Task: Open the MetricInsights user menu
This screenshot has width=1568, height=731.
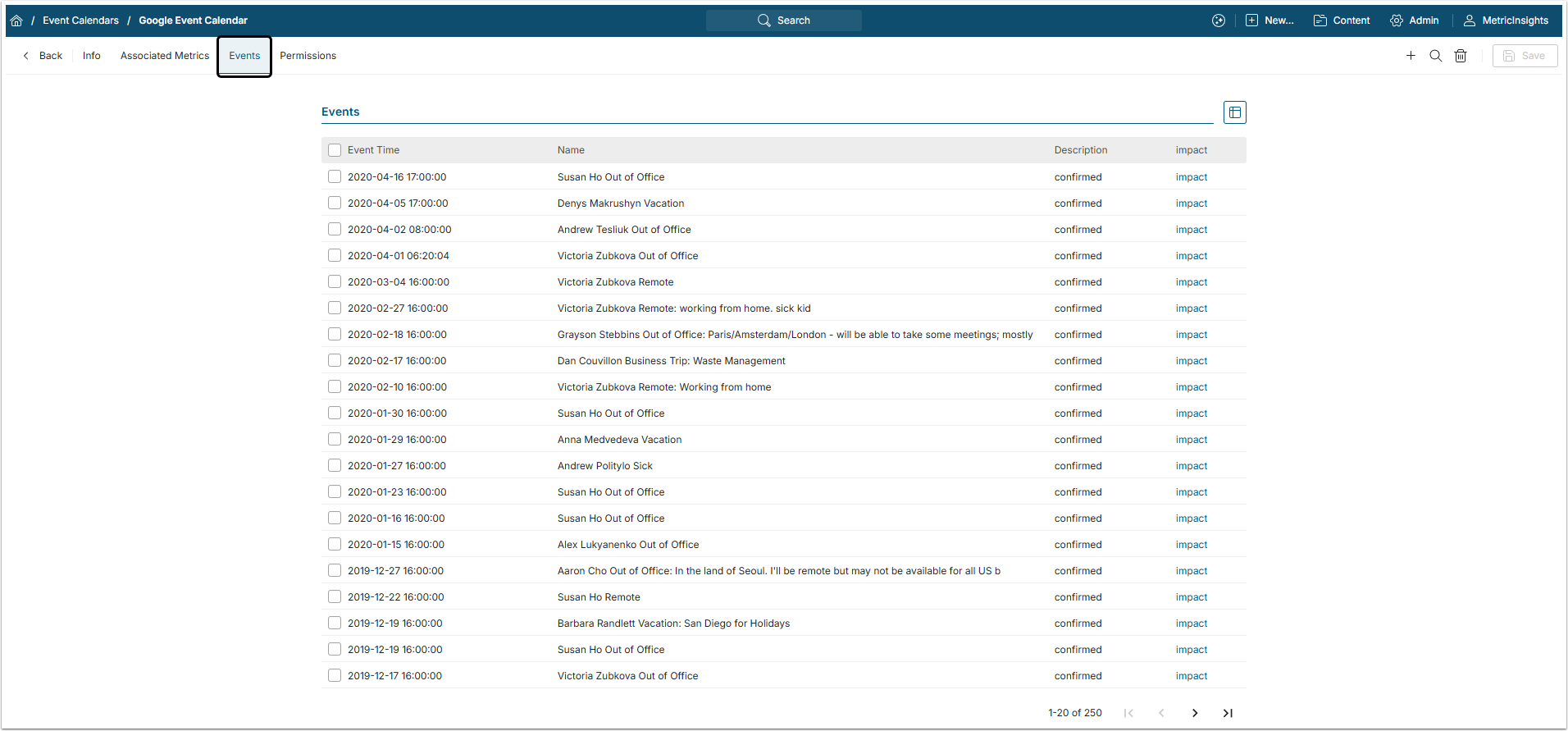Action: pyautogui.click(x=1506, y=21)
